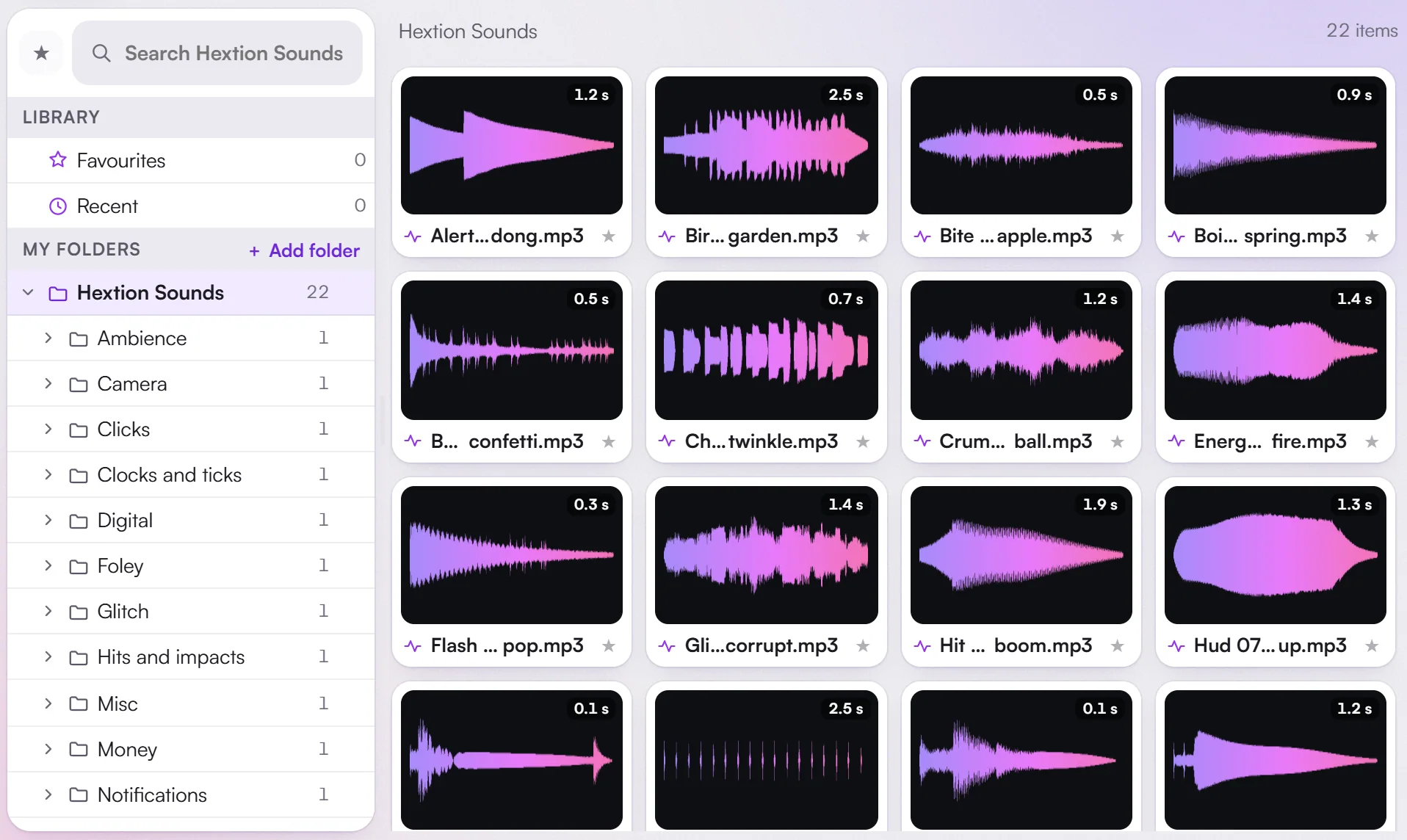The width and height of the screenshot is (1407, 840).
Task: Open the Camera folder icon
Action: pyautogui.click(x=79, y=384)
